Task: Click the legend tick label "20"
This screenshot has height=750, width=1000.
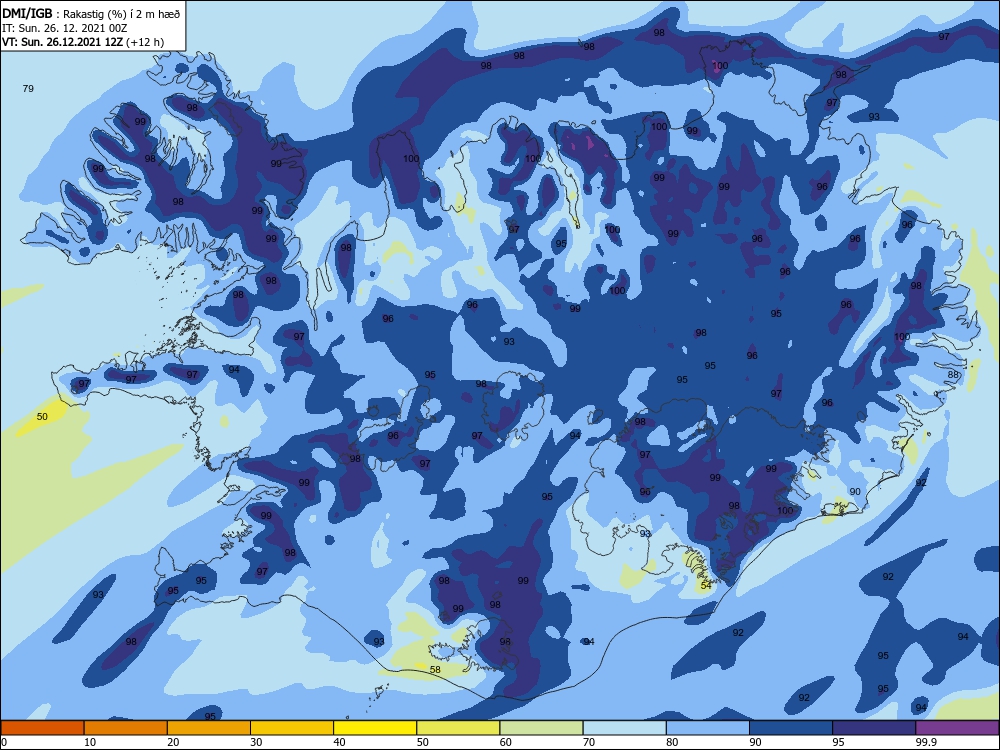Action: pos(173,742)
